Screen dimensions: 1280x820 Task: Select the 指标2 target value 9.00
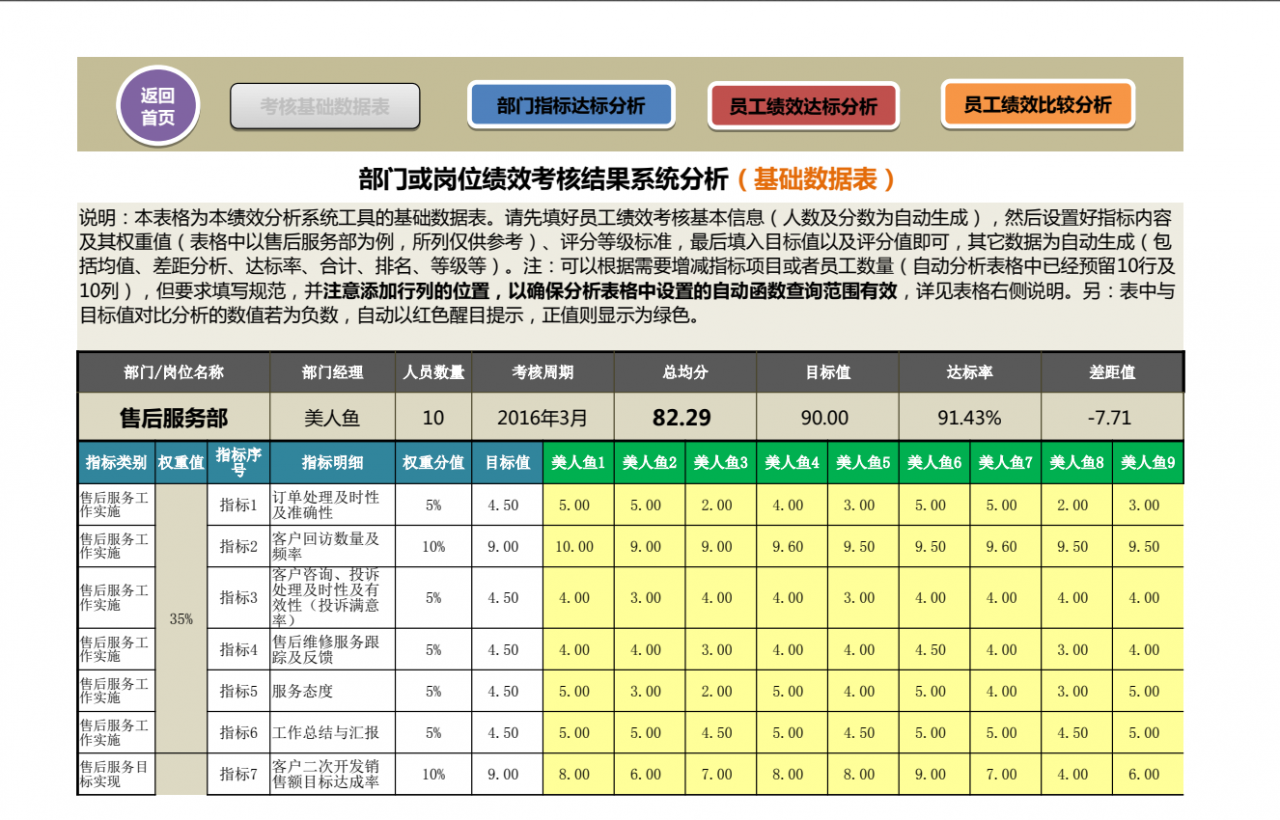[x=507, y=546]
